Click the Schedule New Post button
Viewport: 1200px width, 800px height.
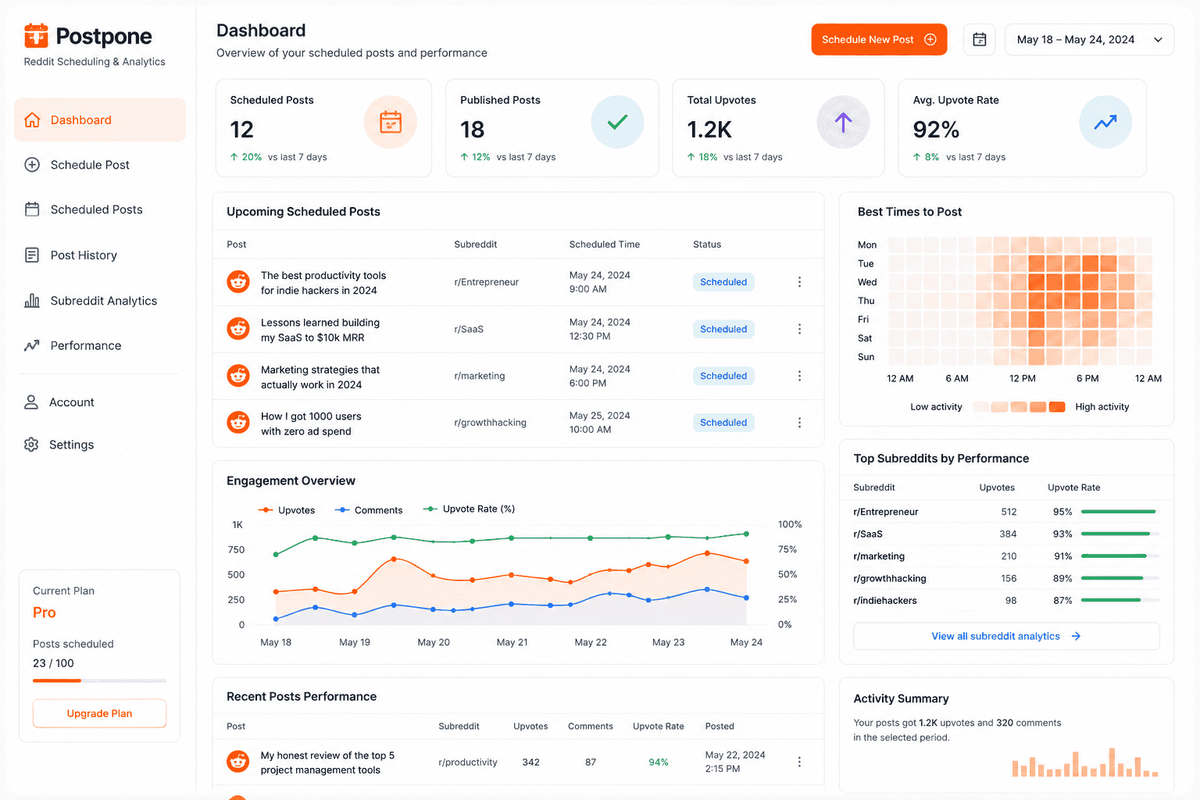coord(879,39)
